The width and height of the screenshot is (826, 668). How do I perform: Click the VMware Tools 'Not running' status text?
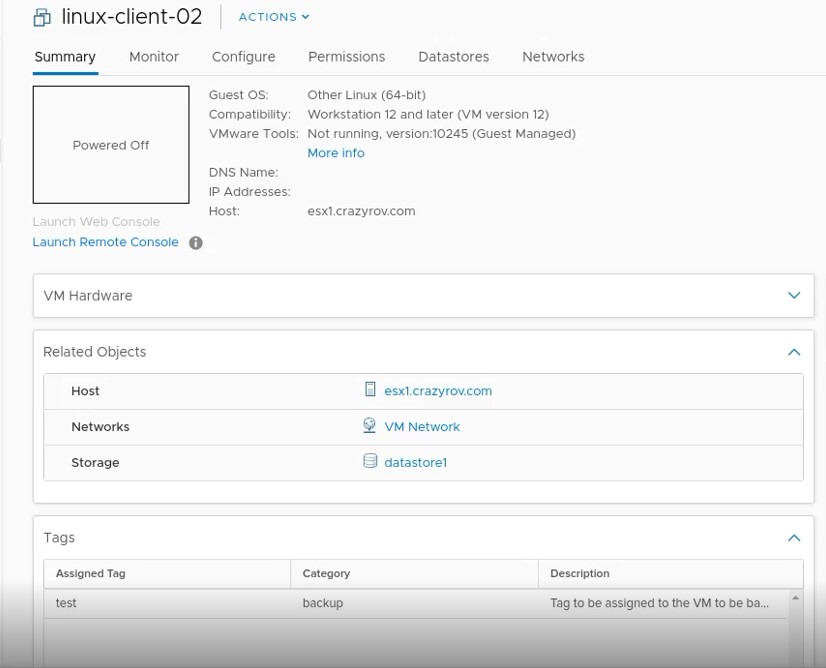[x=441, y=134]
